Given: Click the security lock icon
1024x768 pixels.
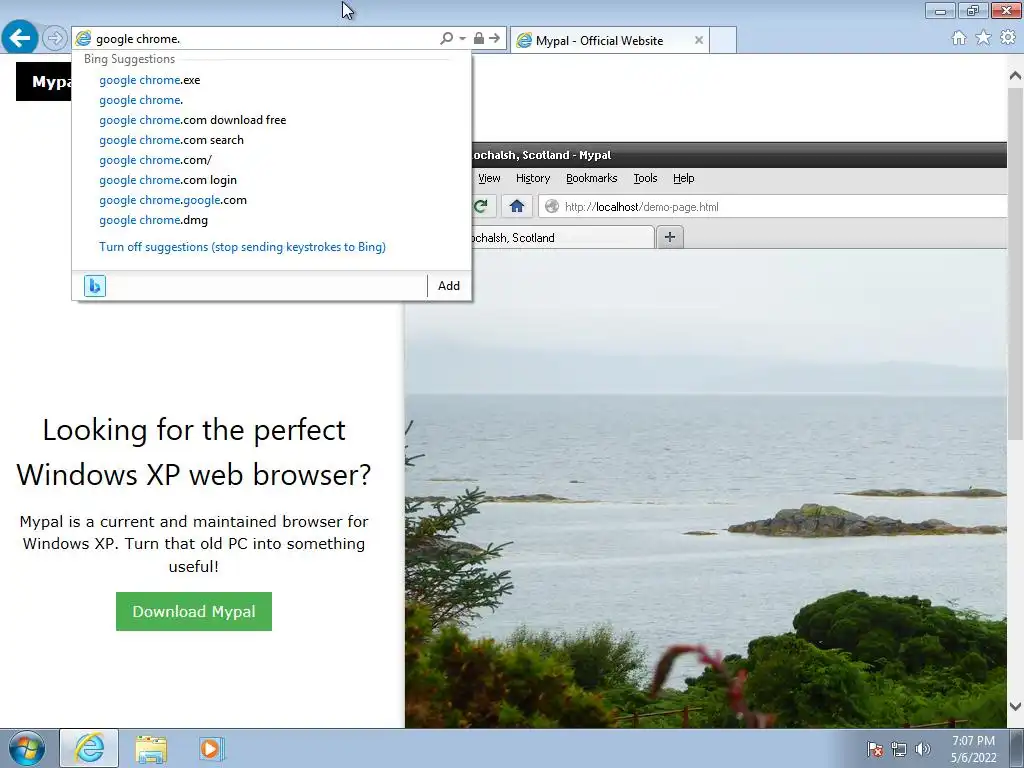Looking at the screenshot, I should [479, 39].
